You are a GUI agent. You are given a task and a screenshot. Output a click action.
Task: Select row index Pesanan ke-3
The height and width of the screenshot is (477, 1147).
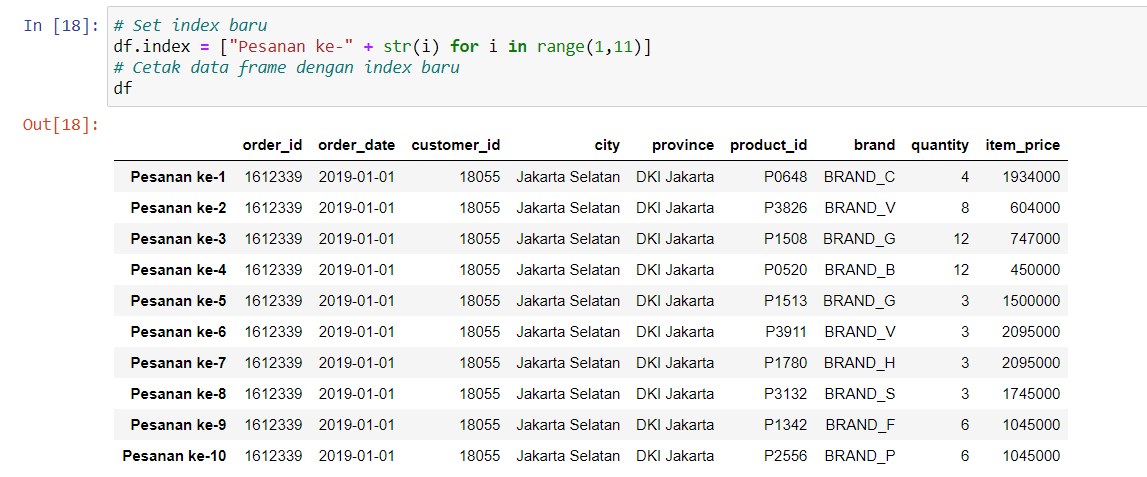178,238
